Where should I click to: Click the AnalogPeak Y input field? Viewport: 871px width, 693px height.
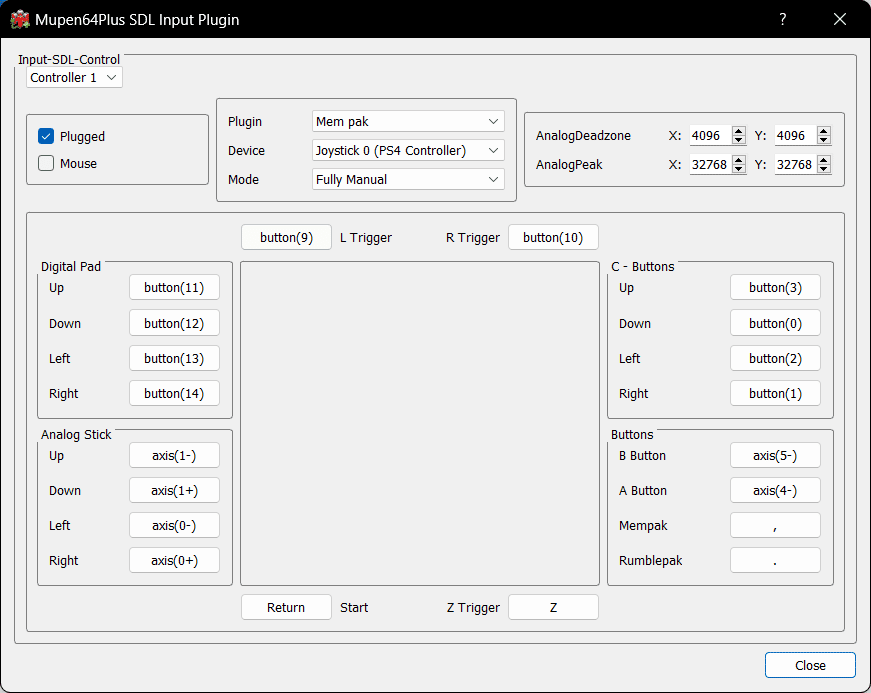tap(796, 164)
